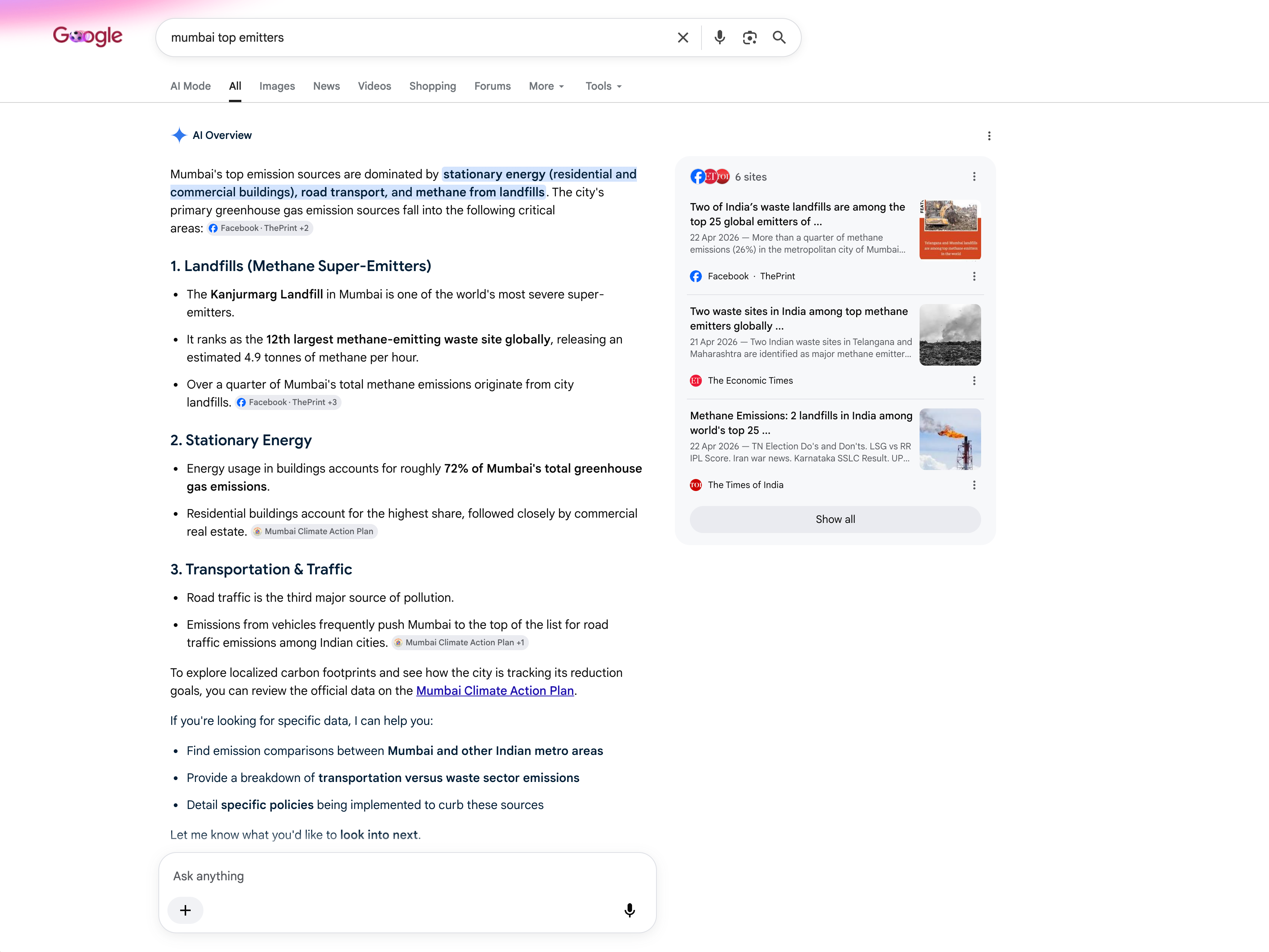Viewport: 1269px width, 952px height.
Task: Open Methane Emissions: 2 landfills article
Action: [801, 423]
